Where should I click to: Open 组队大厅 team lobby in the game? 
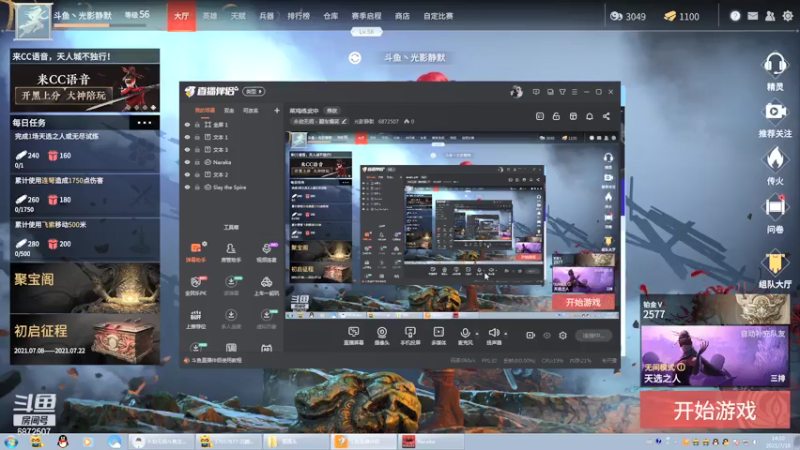pos(774,269)
